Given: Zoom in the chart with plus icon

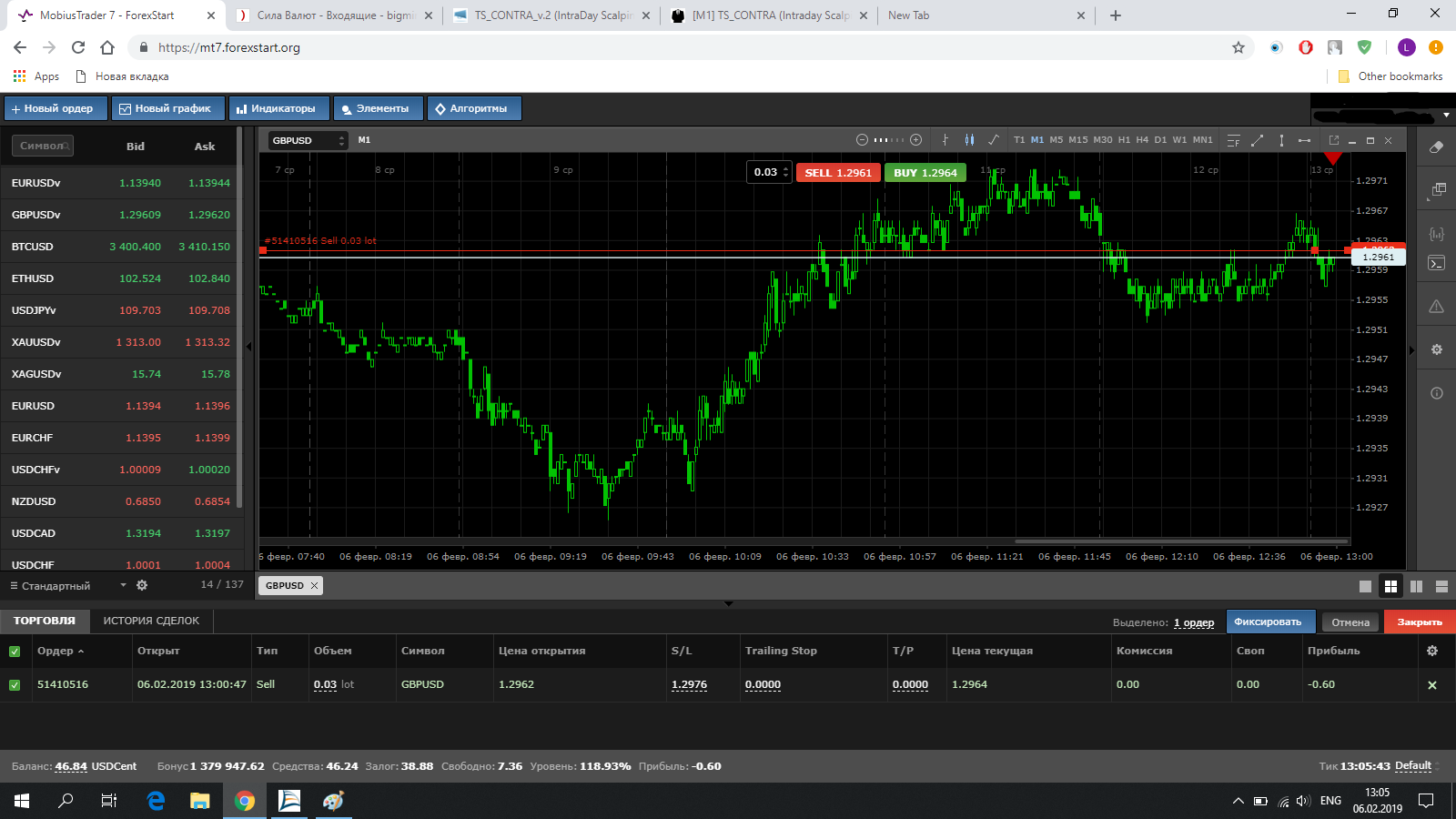Looking at the screenshot, I should [916, 140].
